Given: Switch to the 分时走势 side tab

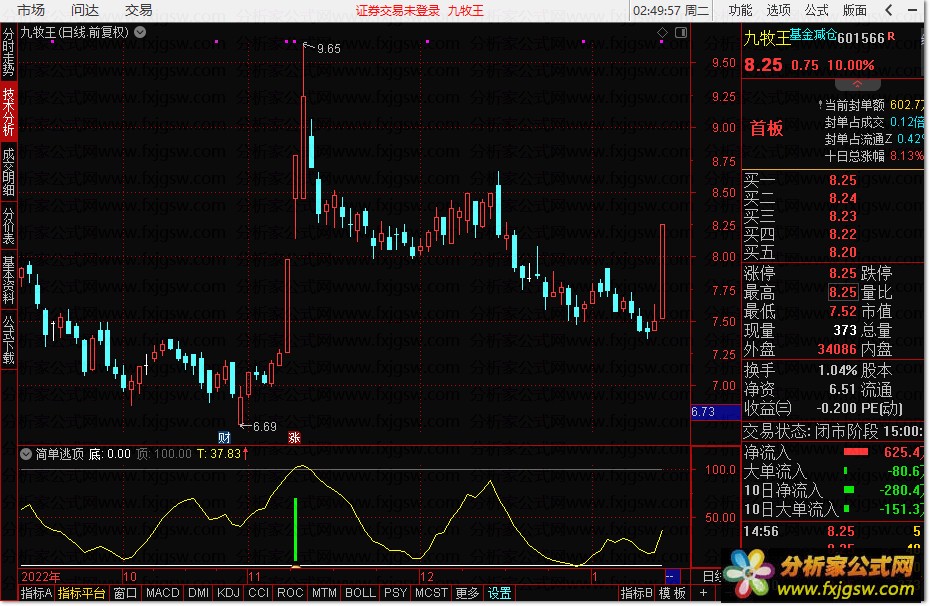Looking at the screenshot, I should coord(8,52).
